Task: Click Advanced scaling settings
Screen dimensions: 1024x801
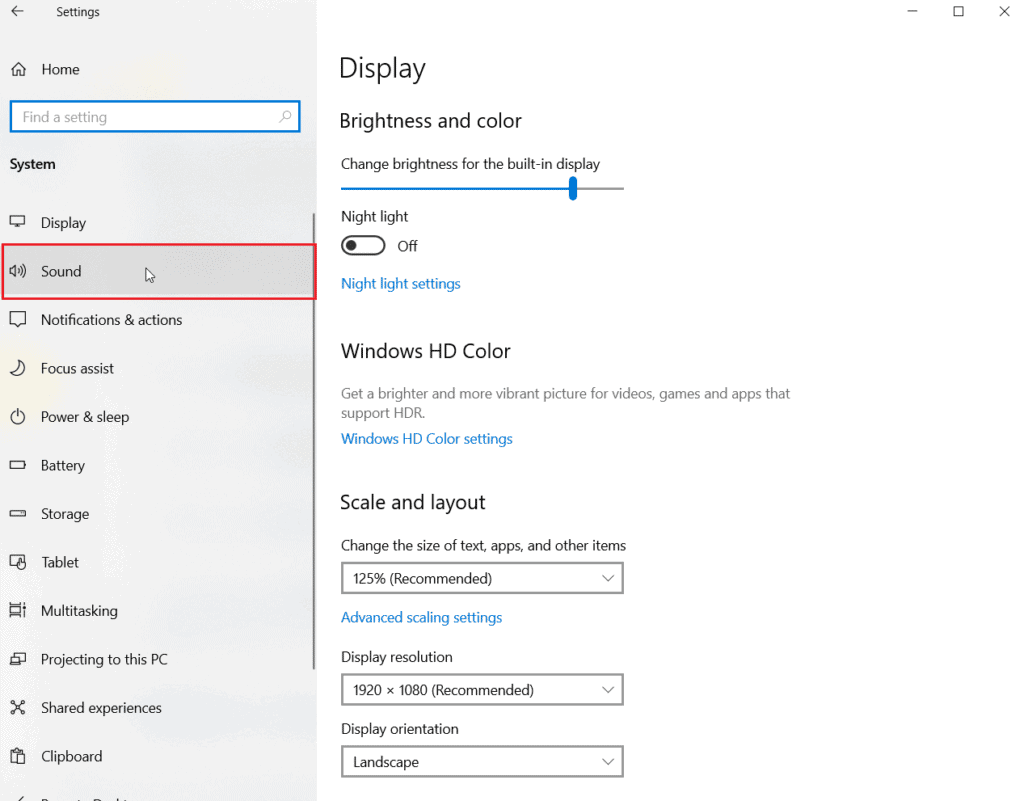Action: coord(421,617)
